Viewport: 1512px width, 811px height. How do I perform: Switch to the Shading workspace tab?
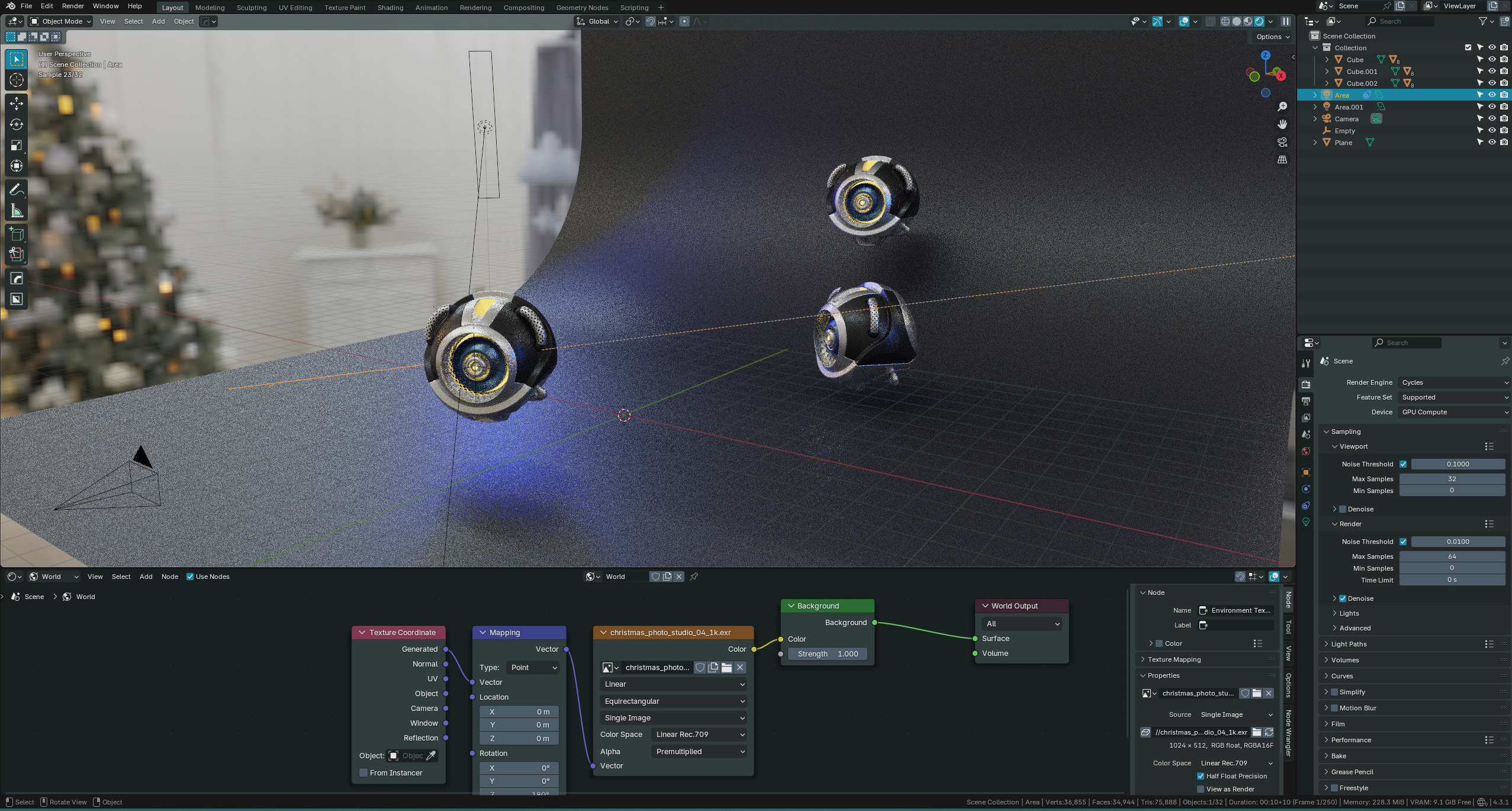[390, 8]
